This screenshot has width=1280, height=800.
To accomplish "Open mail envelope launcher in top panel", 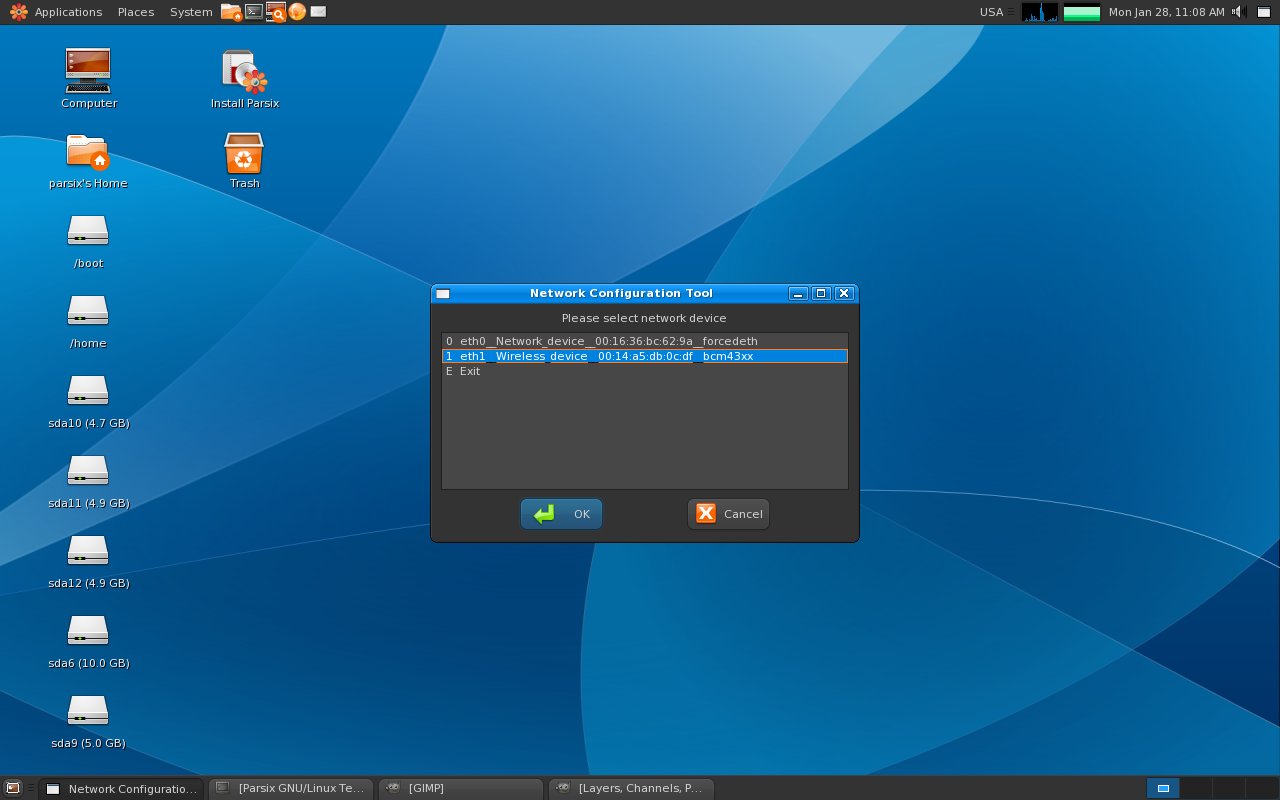I will [318, 12].
